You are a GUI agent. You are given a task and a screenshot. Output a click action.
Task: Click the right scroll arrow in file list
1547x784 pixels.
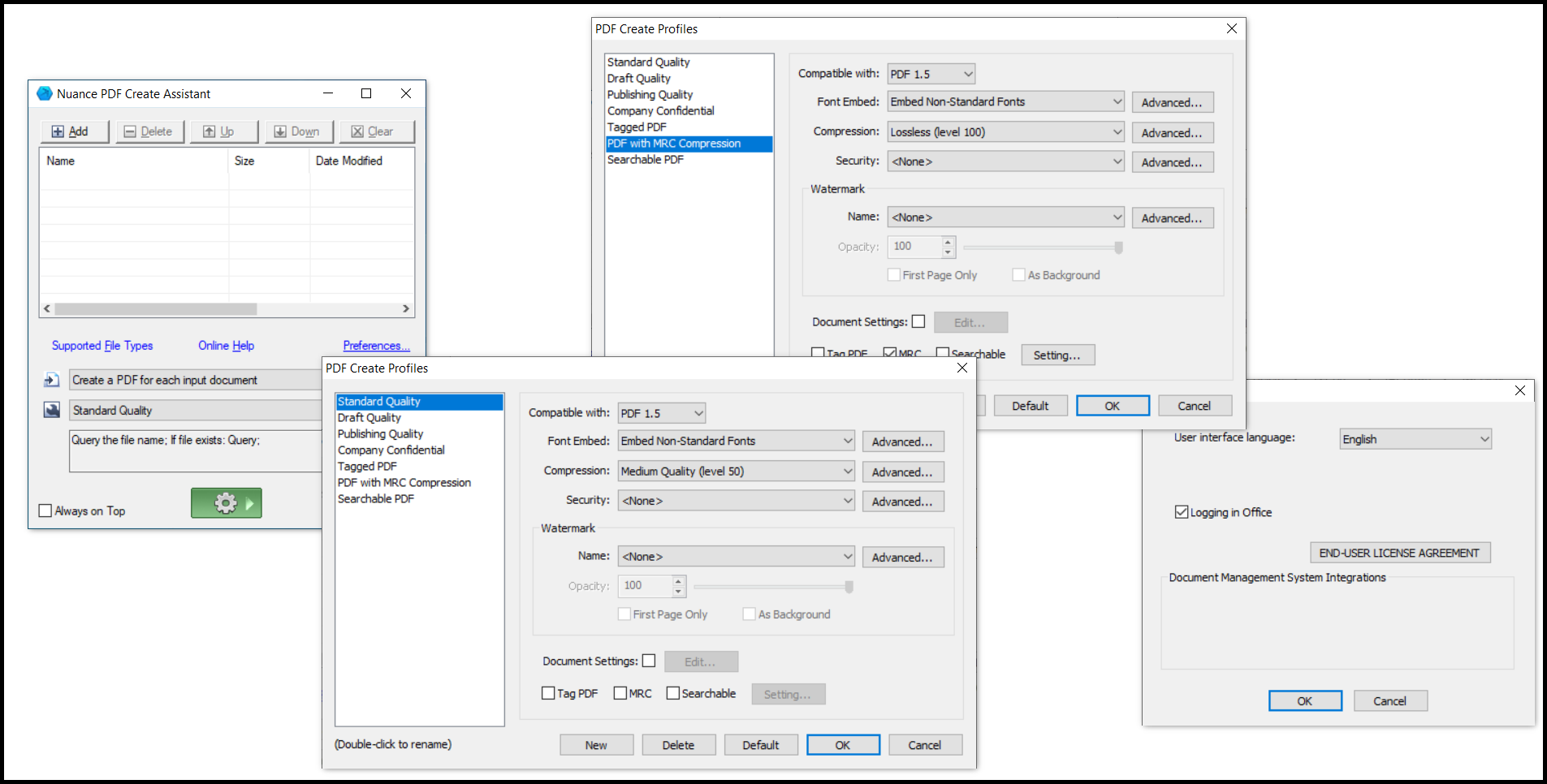coord(406,309)
